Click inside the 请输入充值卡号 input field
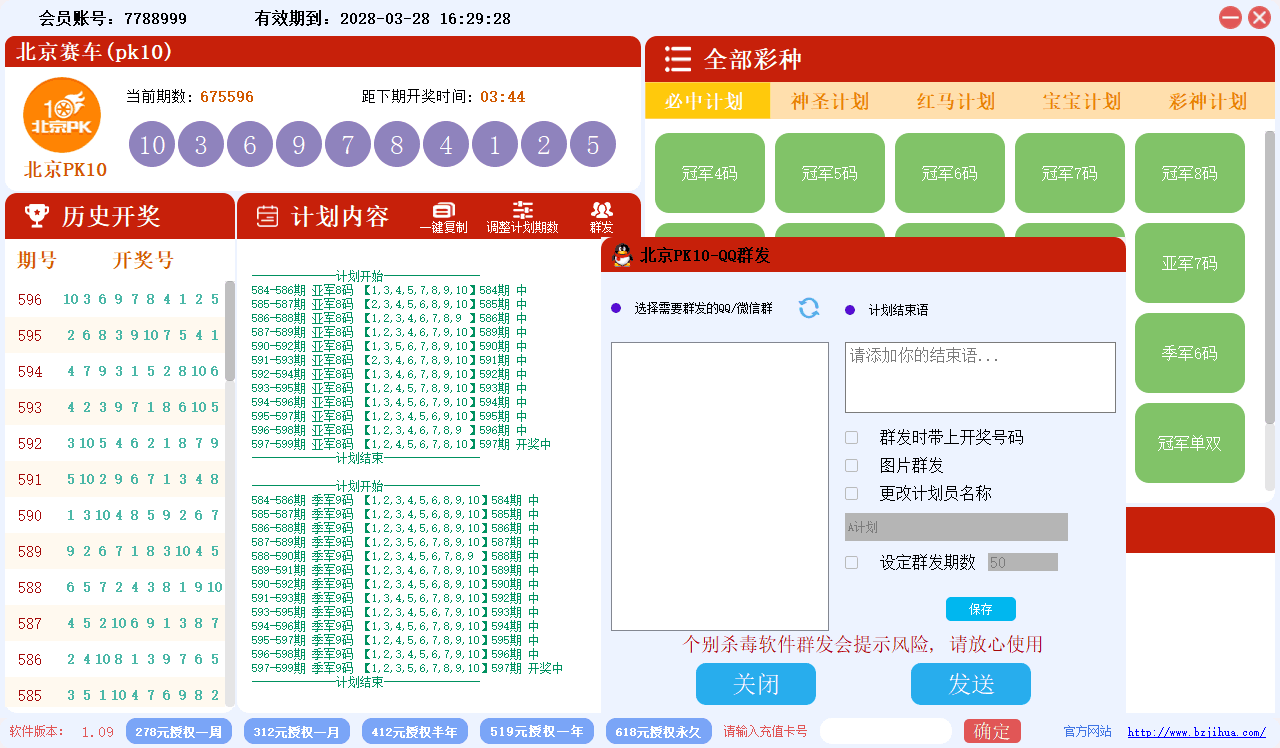The height and width of the screenshot is (748, 1280). pyautogui.click(x=884, y=731)
